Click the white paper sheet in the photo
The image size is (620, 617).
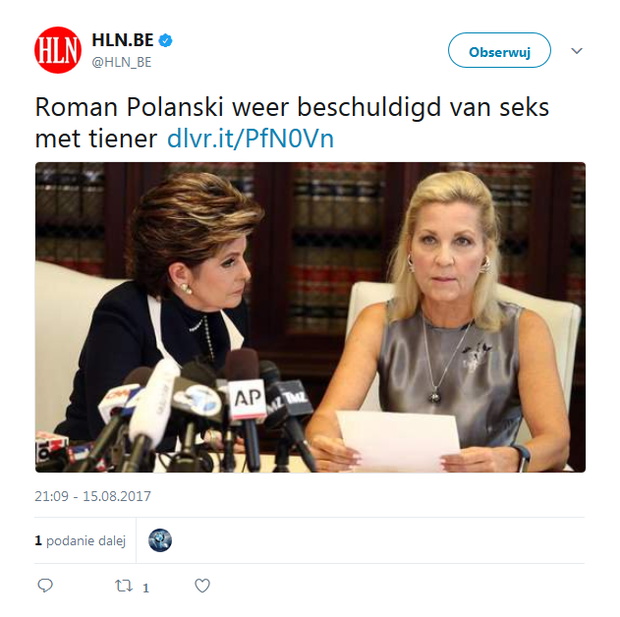398,439
